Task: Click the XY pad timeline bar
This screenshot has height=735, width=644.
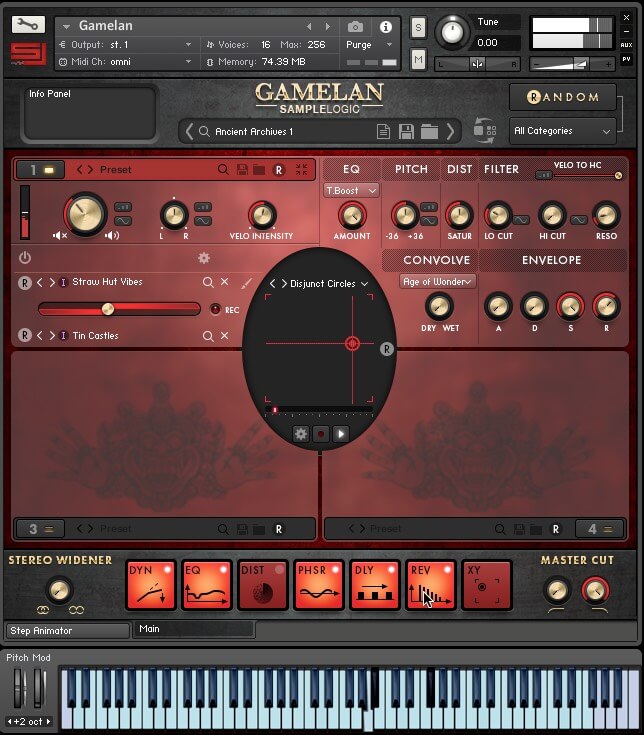Action: [x=319, y=410]
